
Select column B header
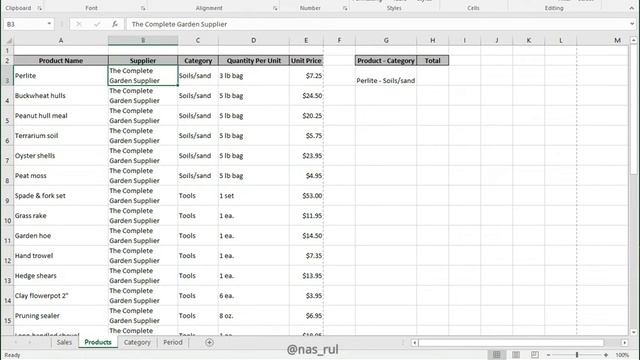coord(143,40)
